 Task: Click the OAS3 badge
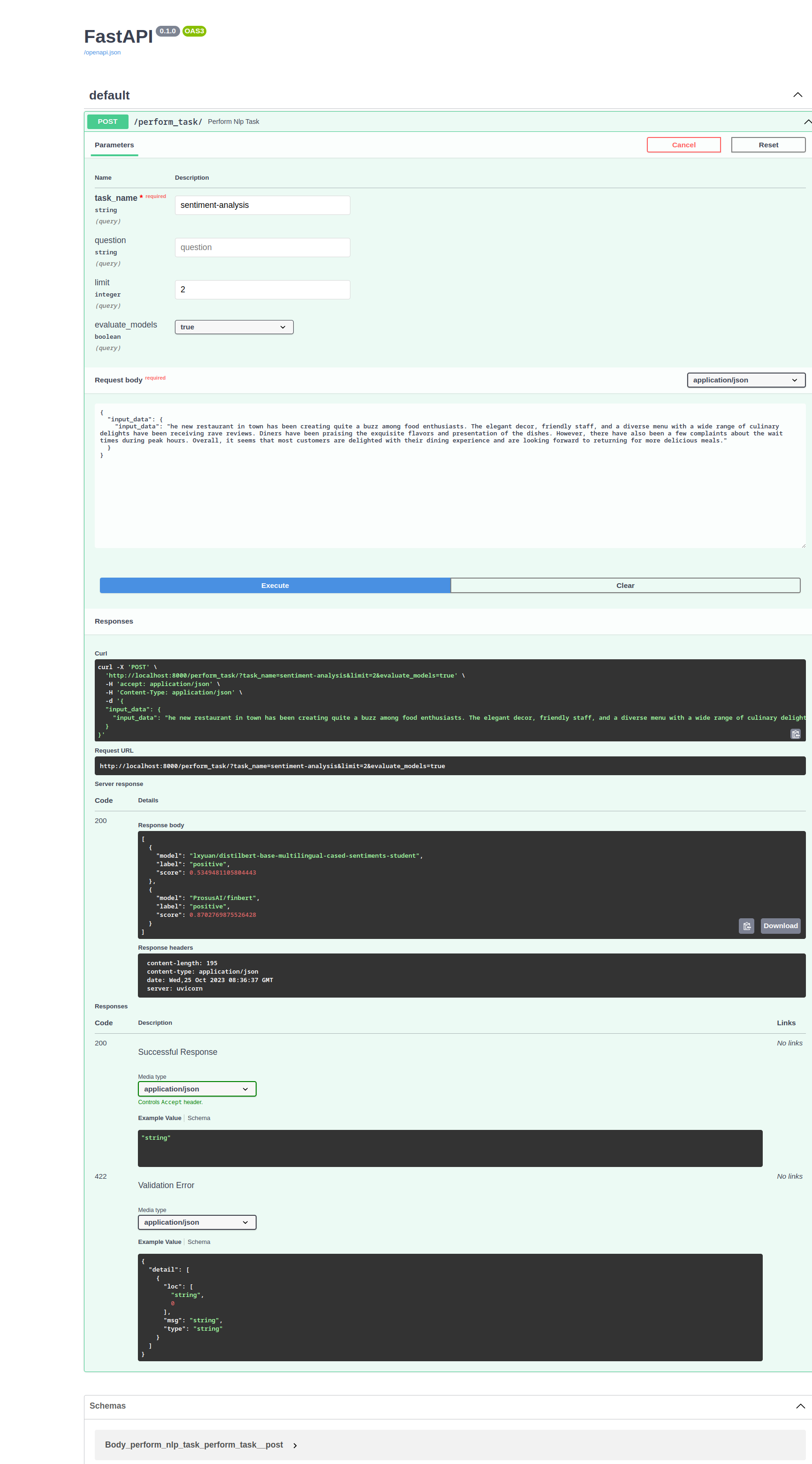[194, 31]
